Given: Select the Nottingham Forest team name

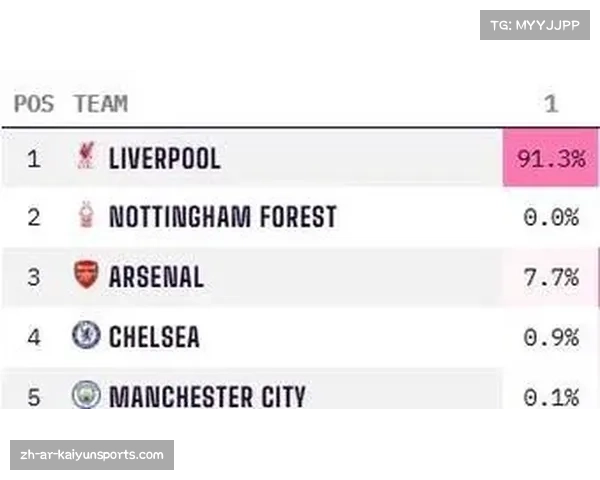Looking at the screenshot, I should pyautogui.click(x=223, y=217).
